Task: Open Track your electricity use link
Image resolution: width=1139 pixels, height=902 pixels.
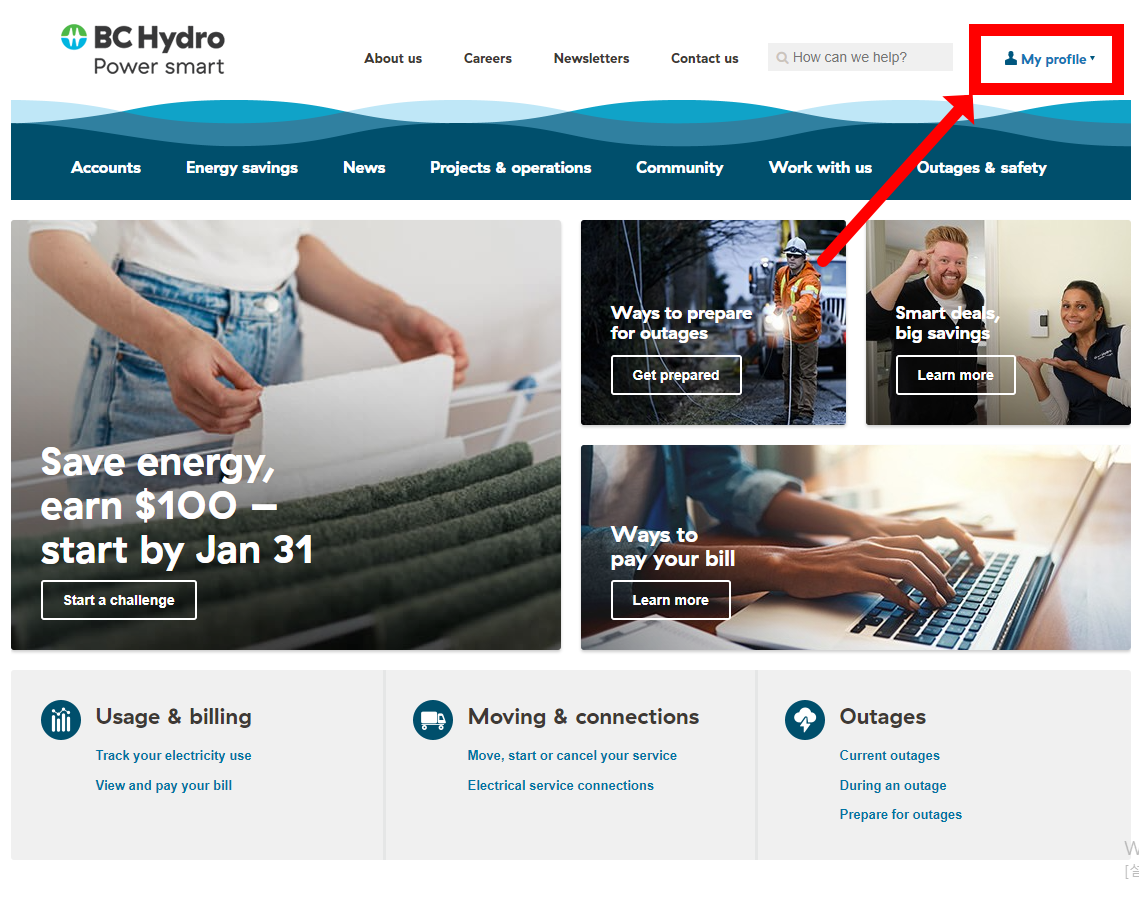Action: coord(174,755)
